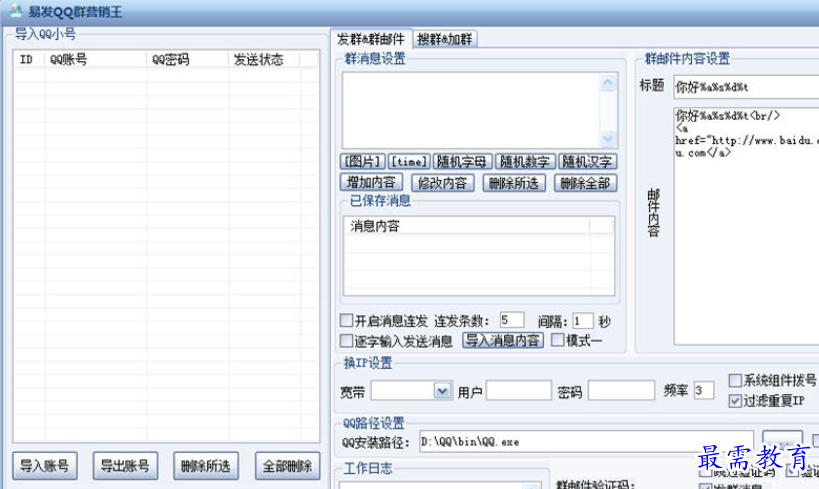Click the 修改内容 button
The width and height of the screenshot is (819, 489).
click(442, 182)
